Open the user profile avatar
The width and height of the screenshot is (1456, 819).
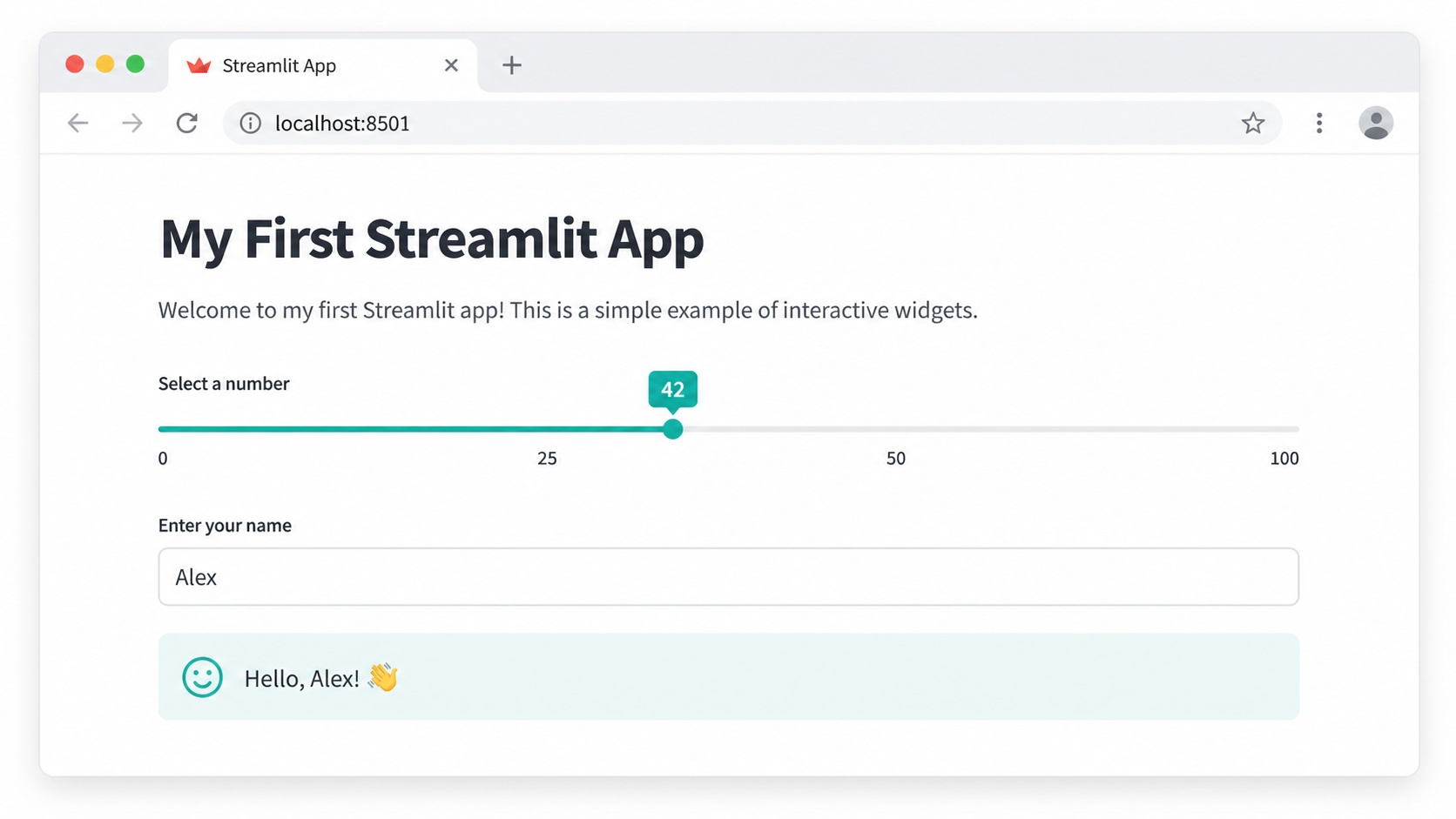(1376, 123)
